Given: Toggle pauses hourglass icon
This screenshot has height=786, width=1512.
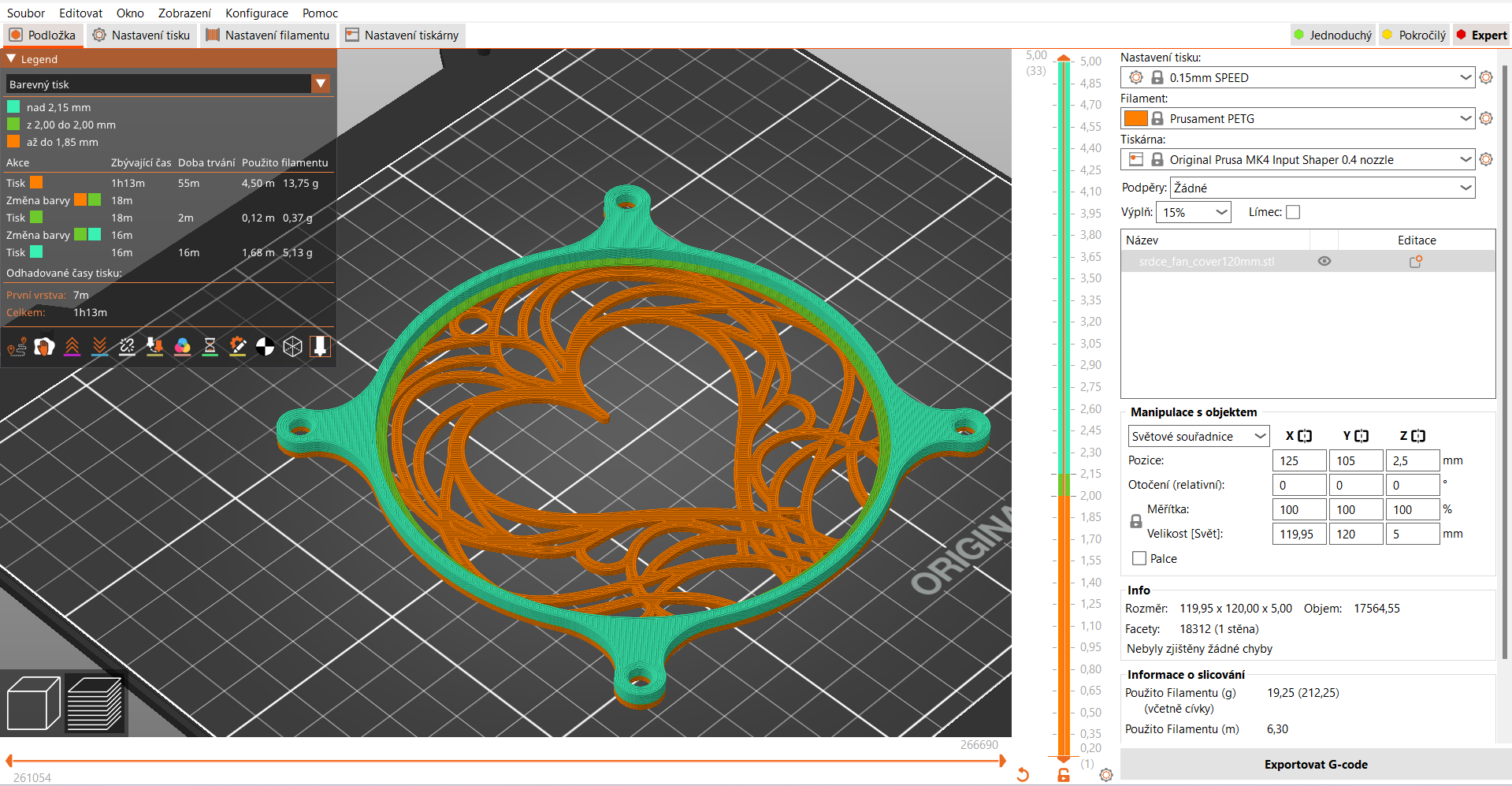Looking at the screenshot, I should (x=210, y=347).
